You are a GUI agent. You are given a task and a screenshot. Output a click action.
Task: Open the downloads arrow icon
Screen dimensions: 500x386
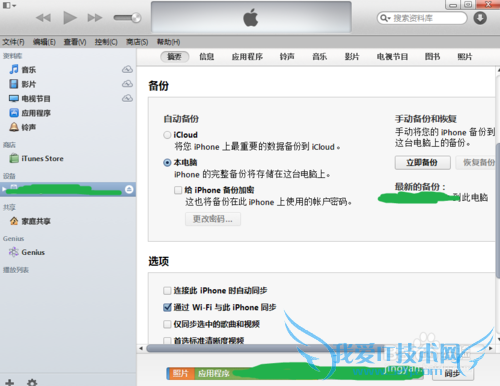pos(480,18)
